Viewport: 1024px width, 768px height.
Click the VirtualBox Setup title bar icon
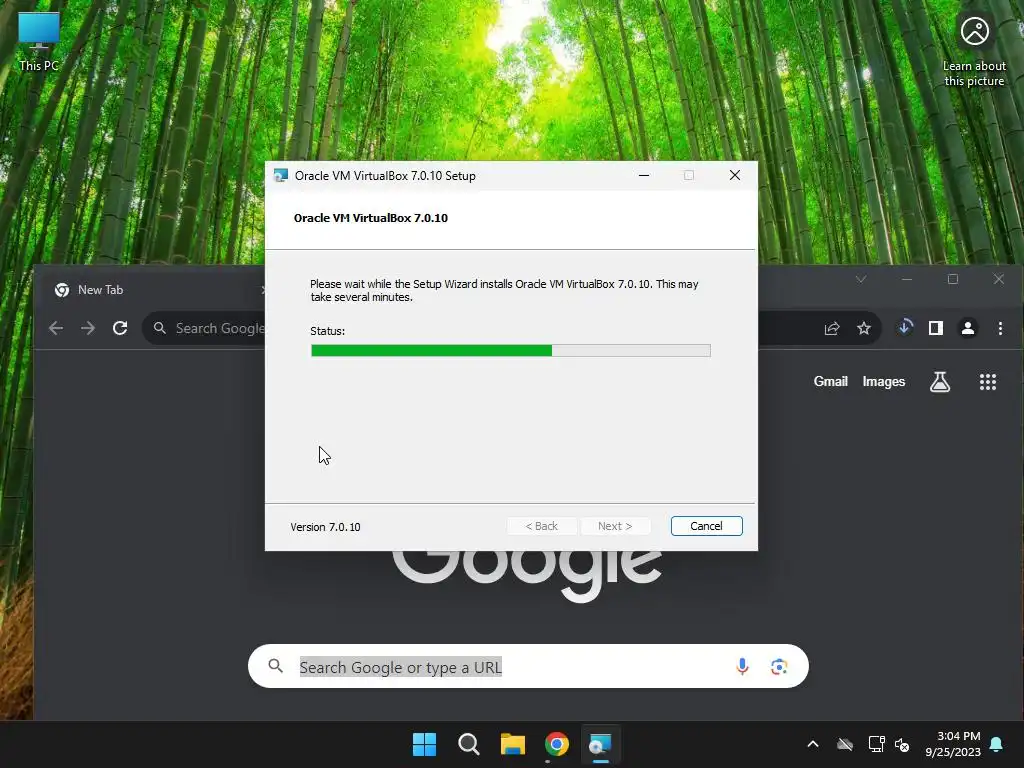coord(281,175)
